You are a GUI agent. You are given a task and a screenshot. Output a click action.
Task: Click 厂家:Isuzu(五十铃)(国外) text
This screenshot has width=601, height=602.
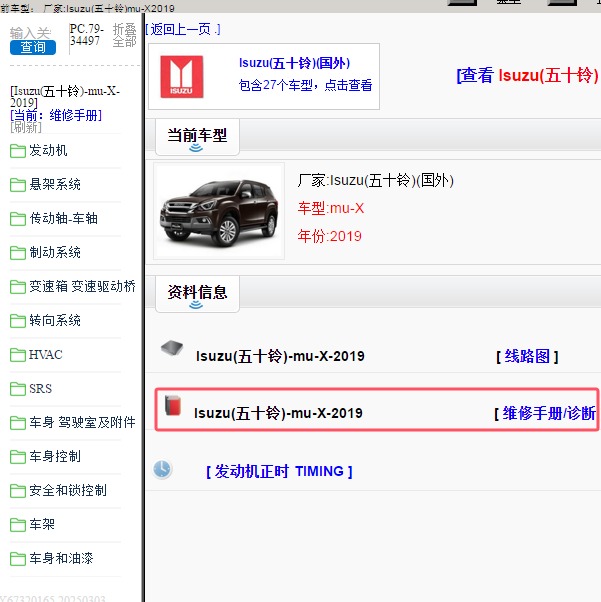pyautogui.click(x=376, y=180)
